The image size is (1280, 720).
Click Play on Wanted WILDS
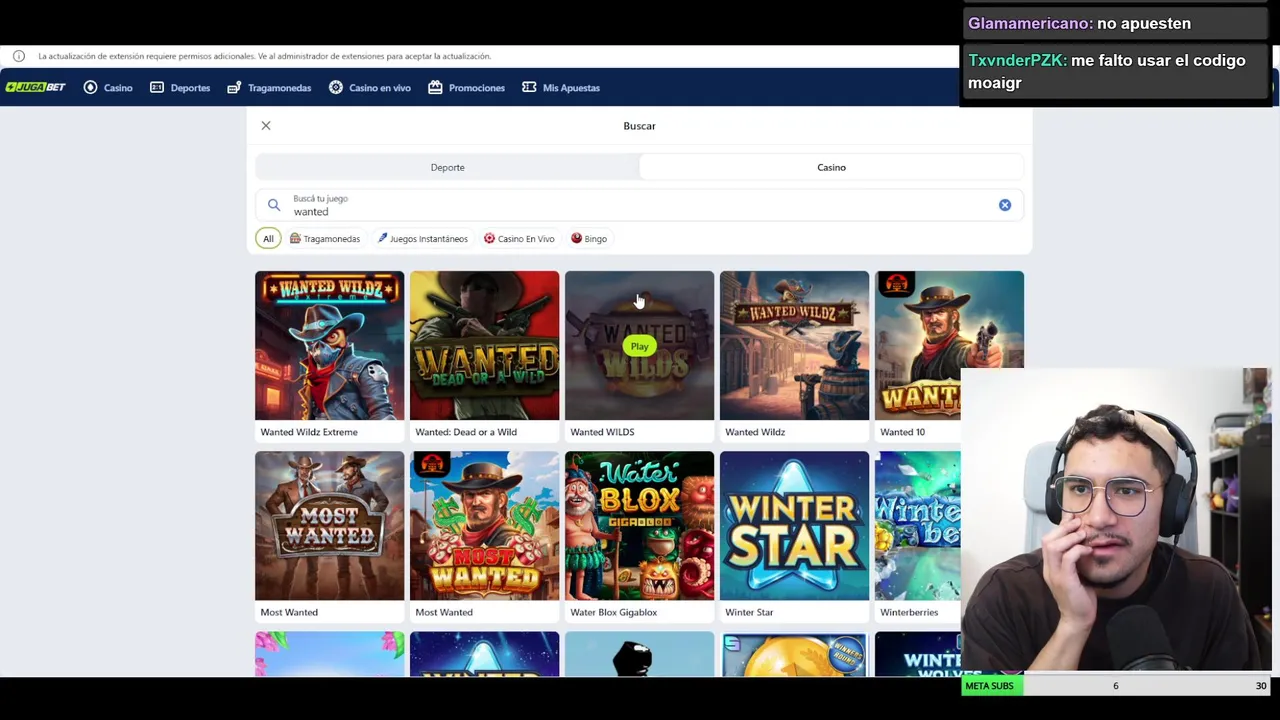[x=639, y=346]
